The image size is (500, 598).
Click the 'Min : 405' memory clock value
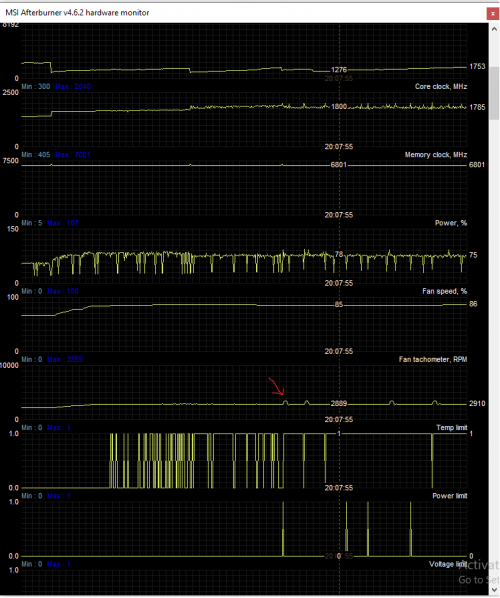tap(35, 155)
